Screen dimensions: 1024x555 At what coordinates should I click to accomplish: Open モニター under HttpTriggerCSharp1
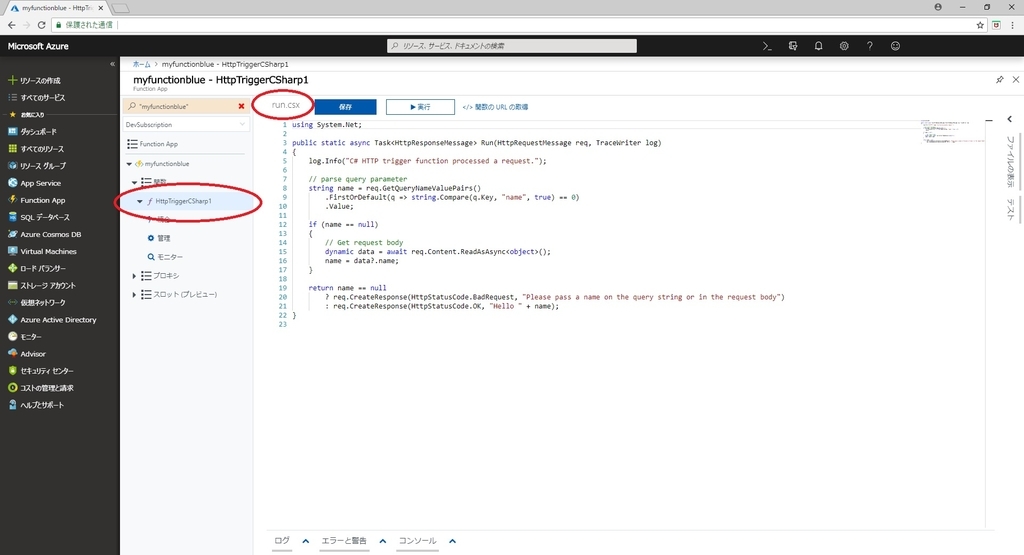pos(165,257)
